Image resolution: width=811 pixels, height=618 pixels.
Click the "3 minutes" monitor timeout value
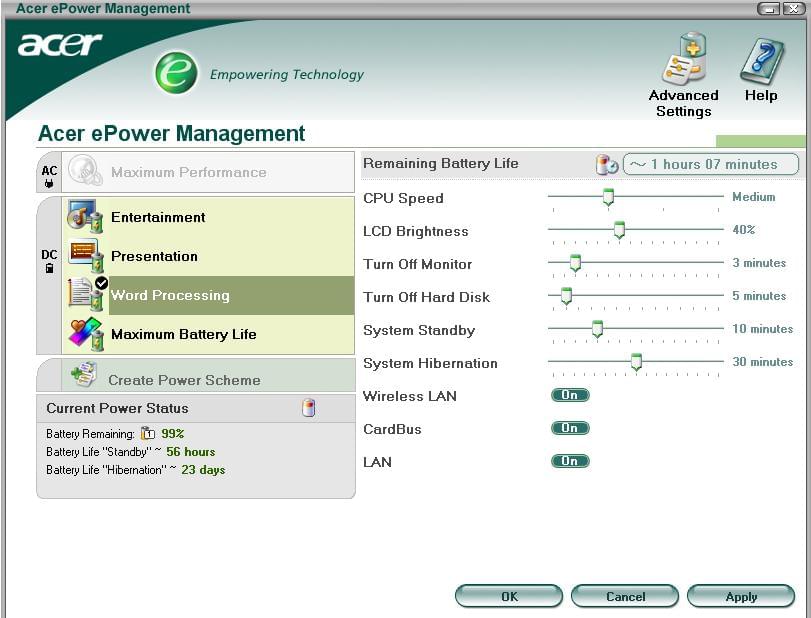(759, 263)
